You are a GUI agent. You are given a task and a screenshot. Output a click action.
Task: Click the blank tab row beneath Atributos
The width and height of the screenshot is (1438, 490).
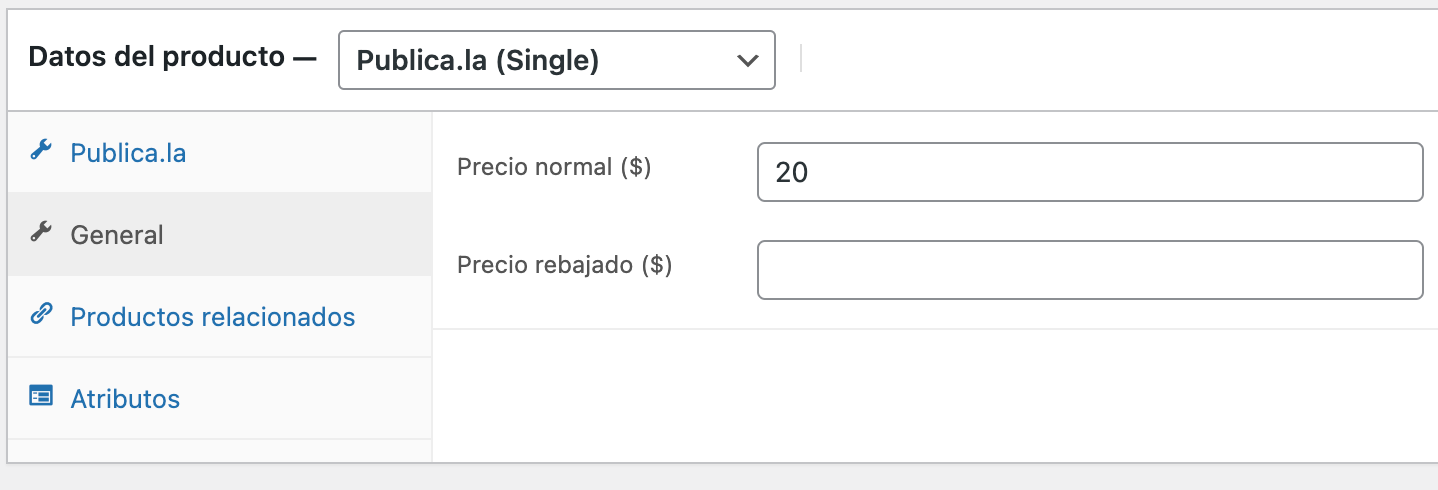pos(220,451)
